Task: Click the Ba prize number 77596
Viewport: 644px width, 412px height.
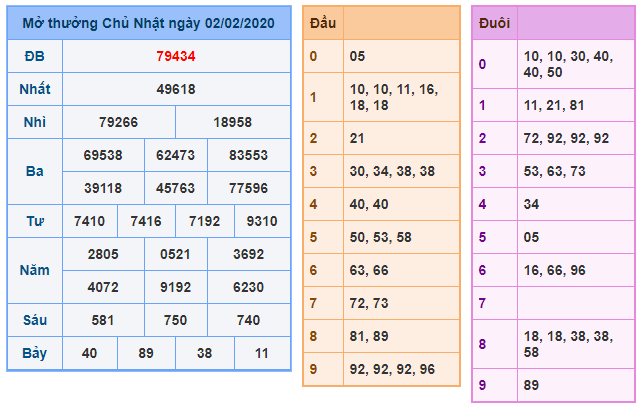Action: (247, 187)
